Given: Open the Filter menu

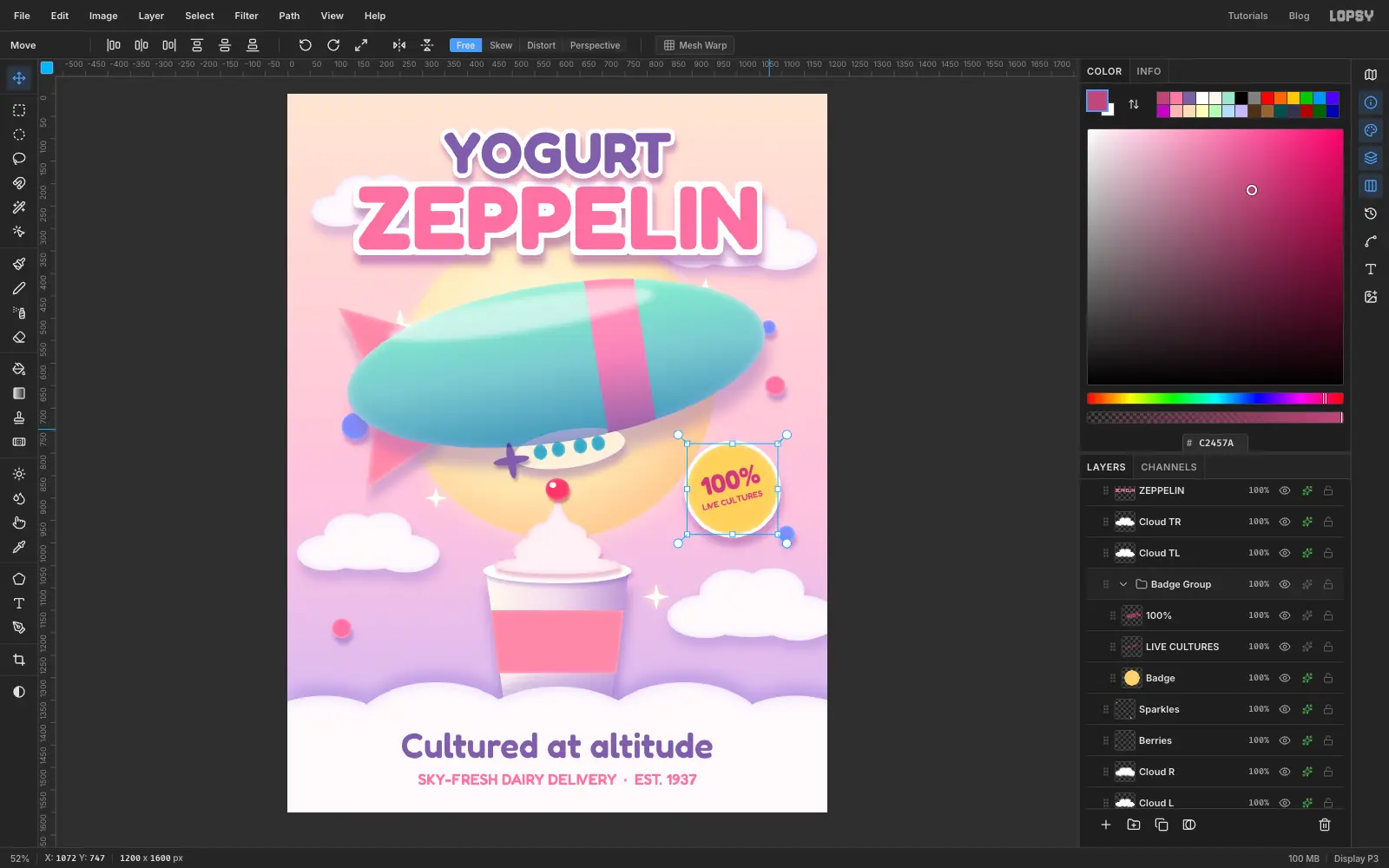Looking at the screenshot, I should click(x=247, y=16).
